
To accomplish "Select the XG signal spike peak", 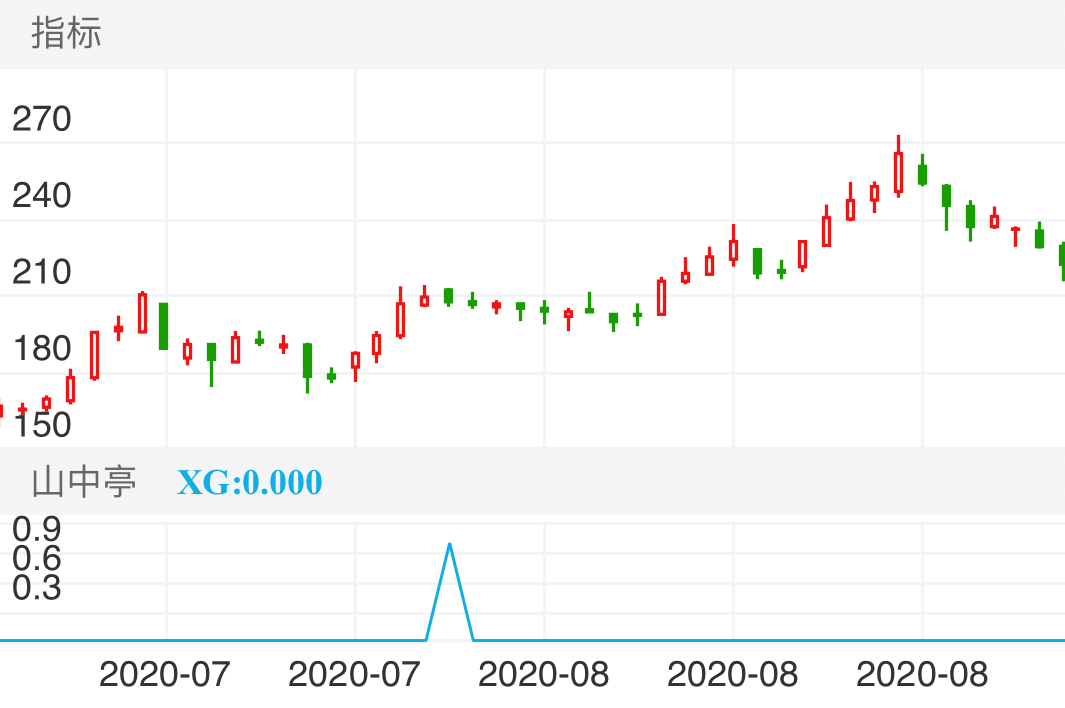I will (449, 545).
